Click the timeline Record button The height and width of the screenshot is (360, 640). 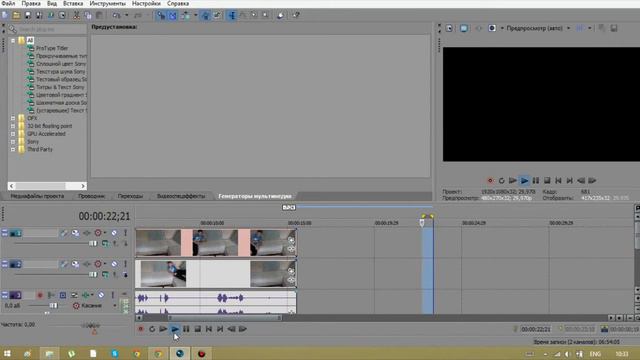click(140, 329)
